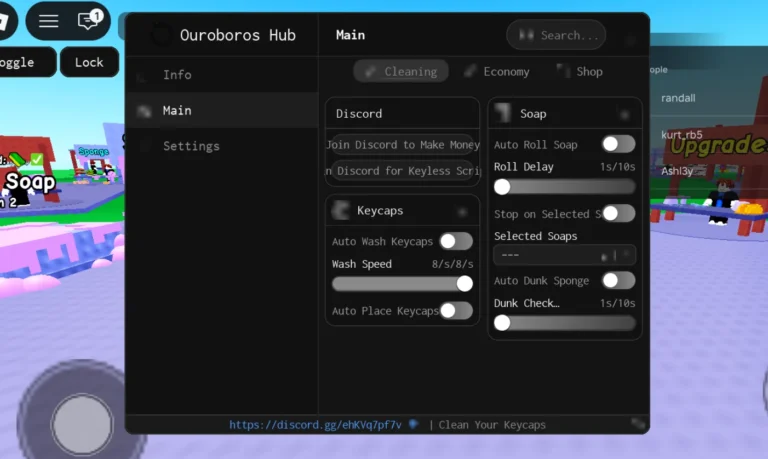Click the Clean Your Keycaps footer text
The image size is (768, 459).
pyautogui.click(x=492, y=425)
